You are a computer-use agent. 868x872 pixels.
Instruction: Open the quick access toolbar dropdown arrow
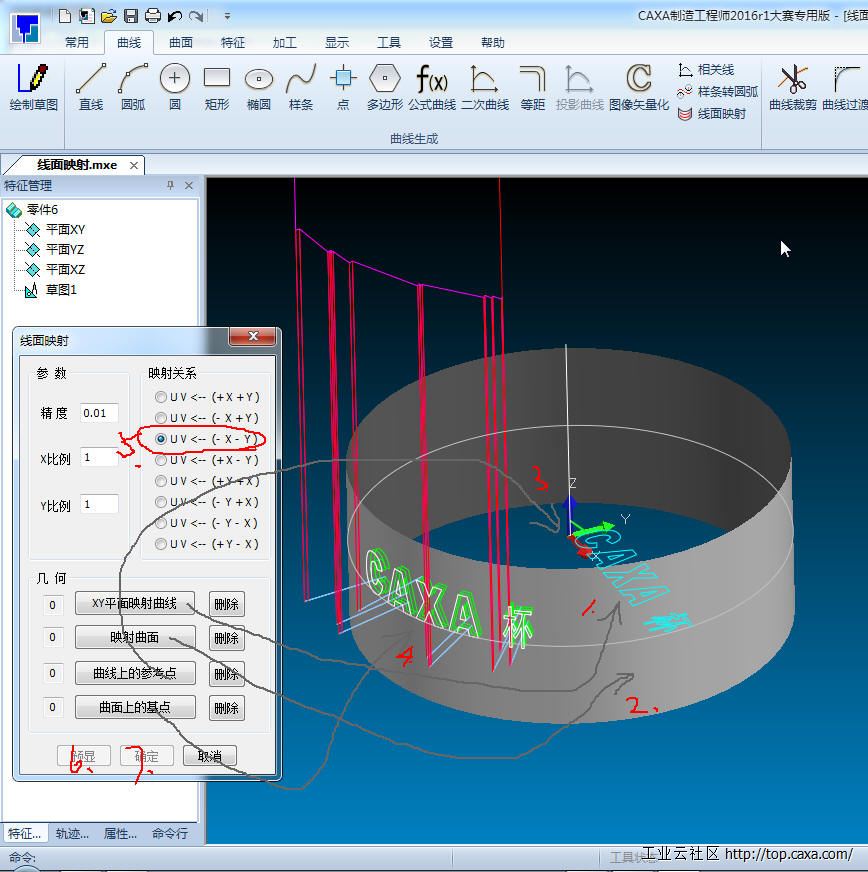(227, 16)
